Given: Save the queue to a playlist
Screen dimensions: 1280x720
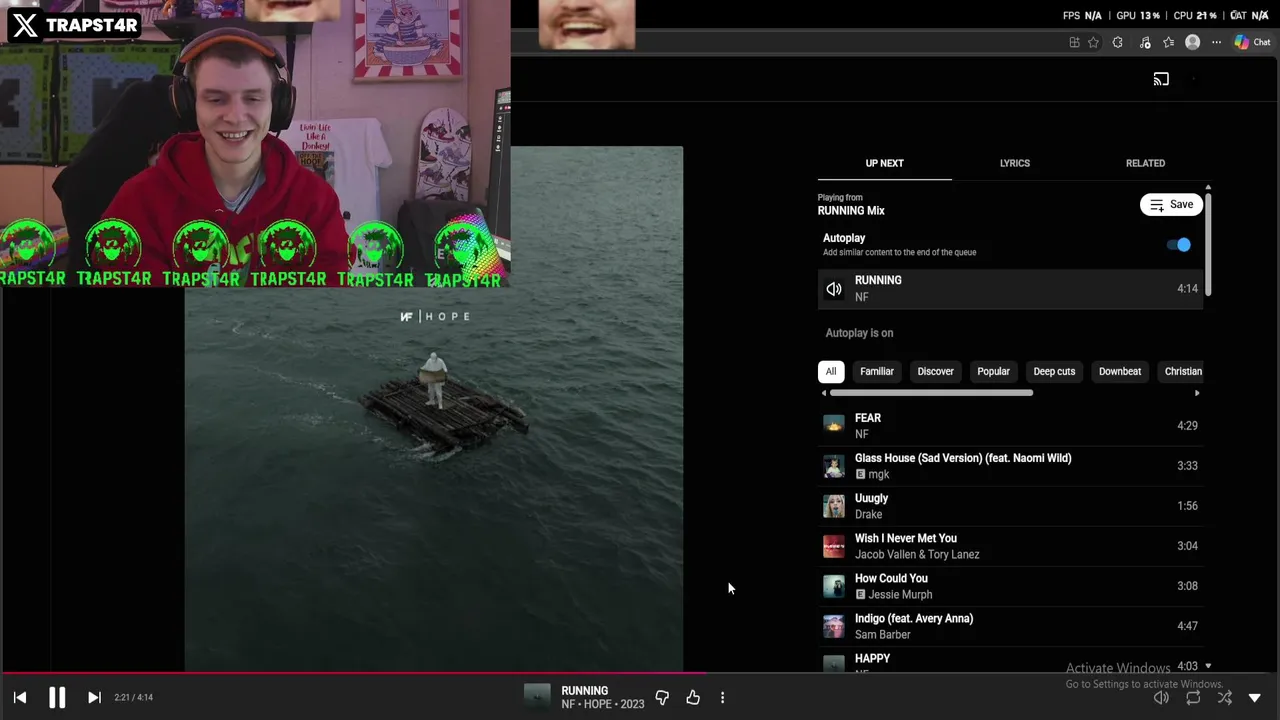Looking at the screenshot, I should [1171, 205].
